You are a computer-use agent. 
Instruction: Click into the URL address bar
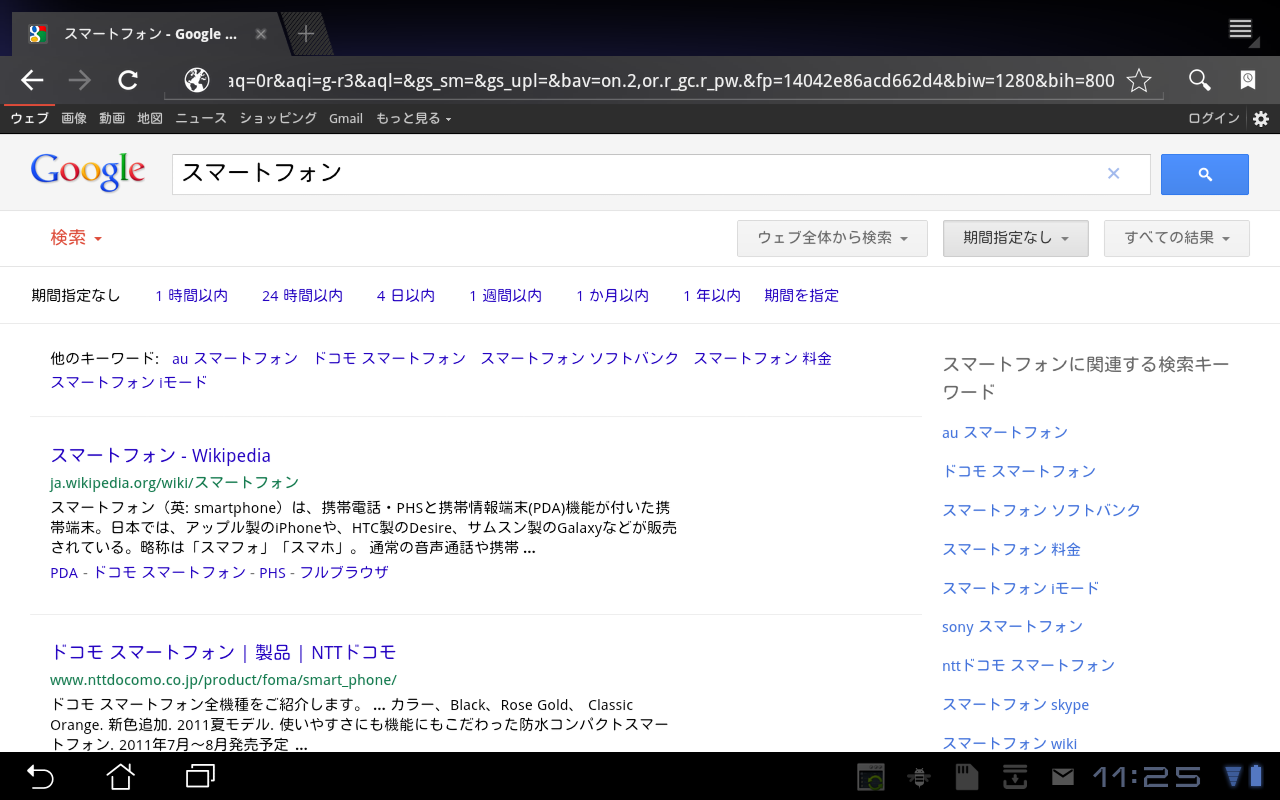[670, 81]
